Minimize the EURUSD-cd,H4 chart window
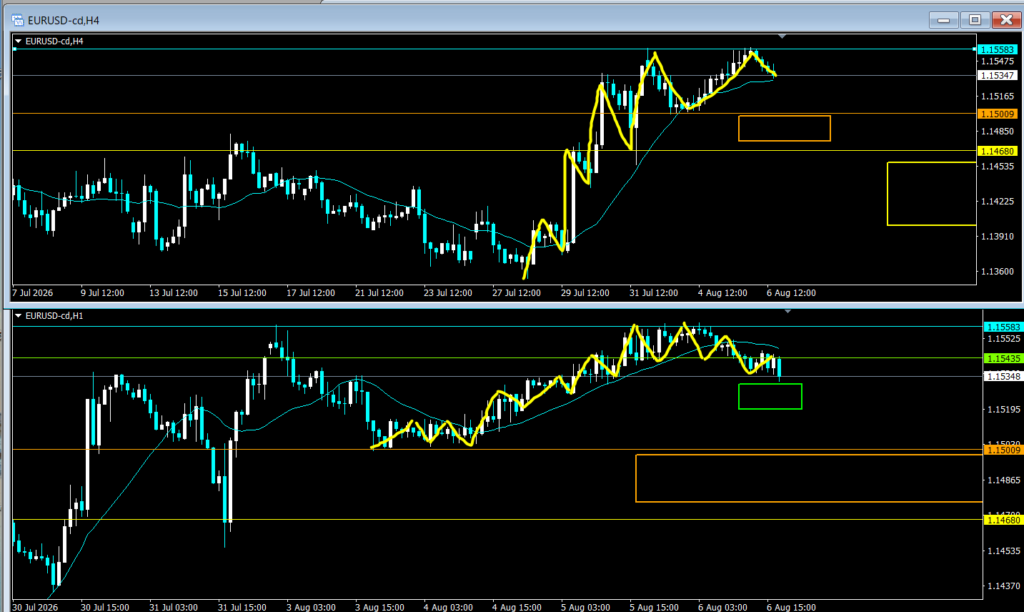Viewport: 1024px width, 612px height. click(x=944, y=20)
